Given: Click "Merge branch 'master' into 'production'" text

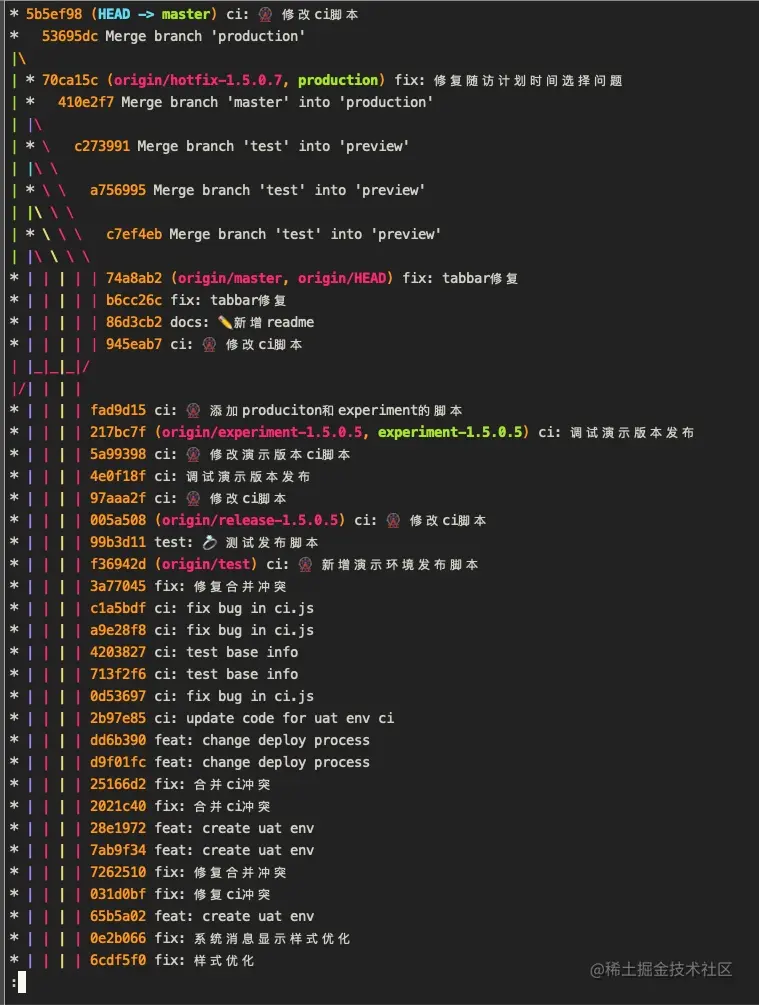Looking at the screenshot, I should click(x=277, y=103).
